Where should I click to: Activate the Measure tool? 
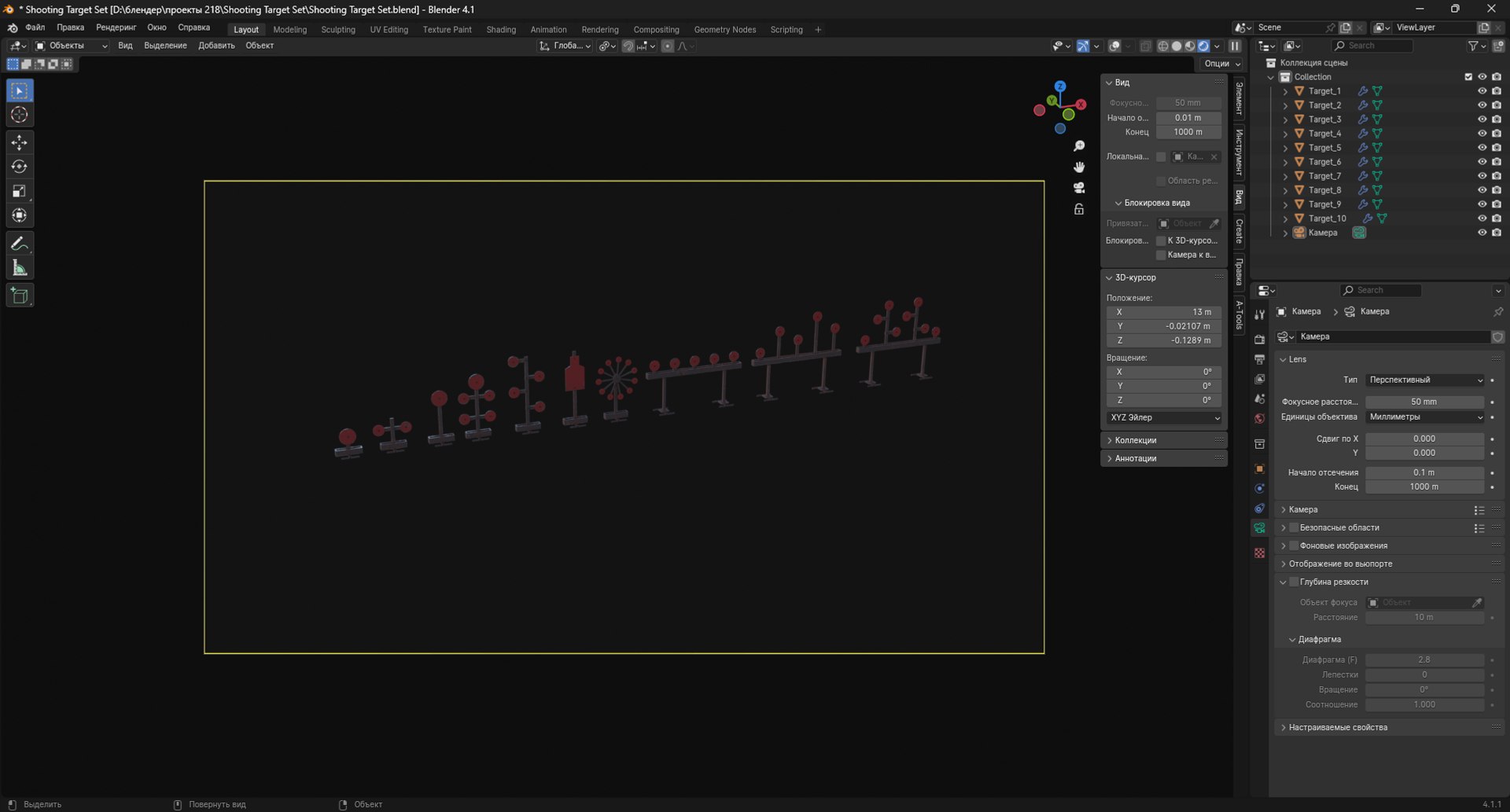20,268
